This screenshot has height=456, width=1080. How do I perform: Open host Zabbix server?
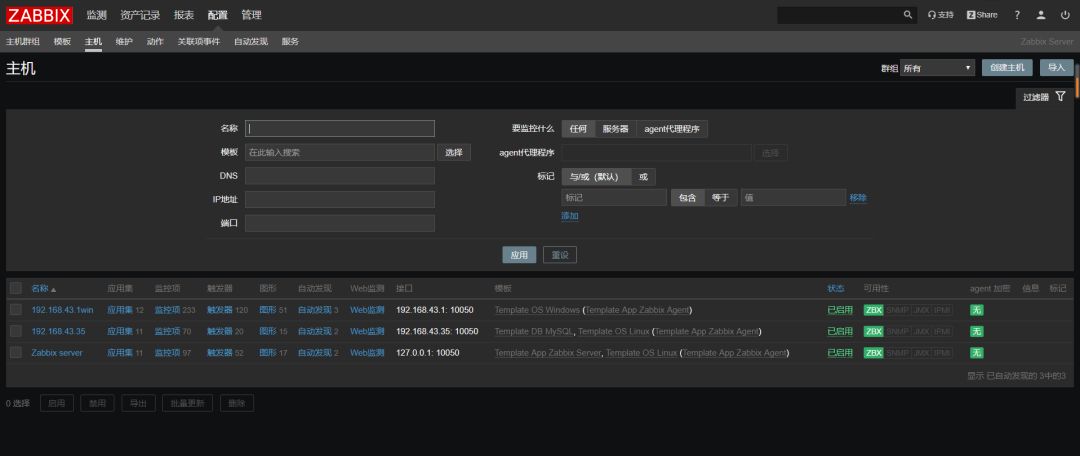56,353
